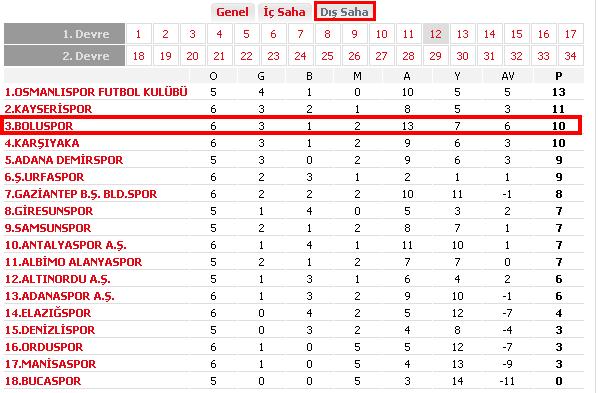Open Albimo Alanyaspor team page

click(x=73, y=262)
